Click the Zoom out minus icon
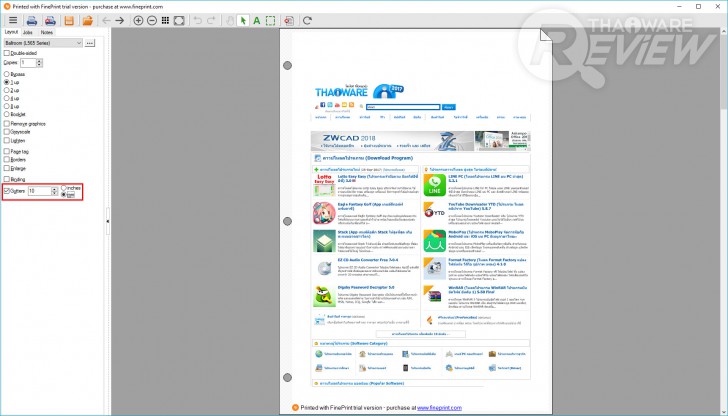 (152, 20)
